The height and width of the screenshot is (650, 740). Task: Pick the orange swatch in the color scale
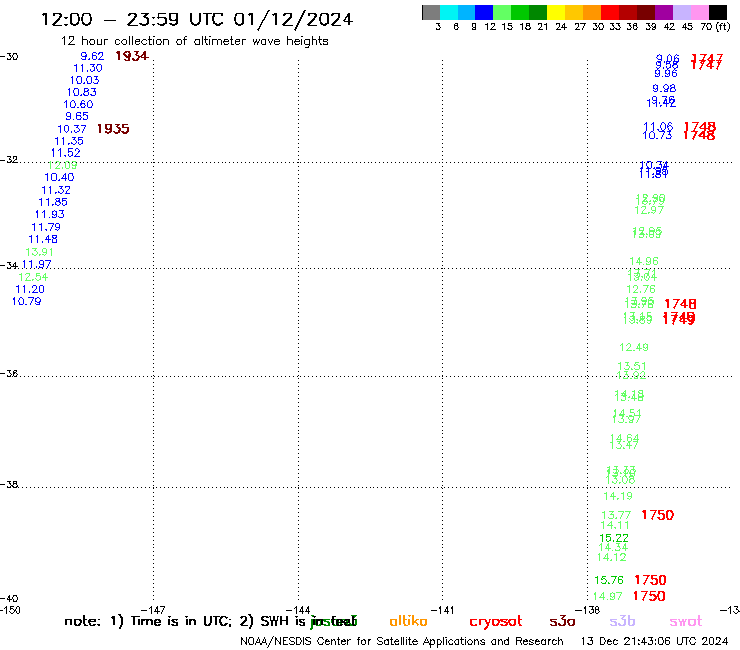coord(592,12)
